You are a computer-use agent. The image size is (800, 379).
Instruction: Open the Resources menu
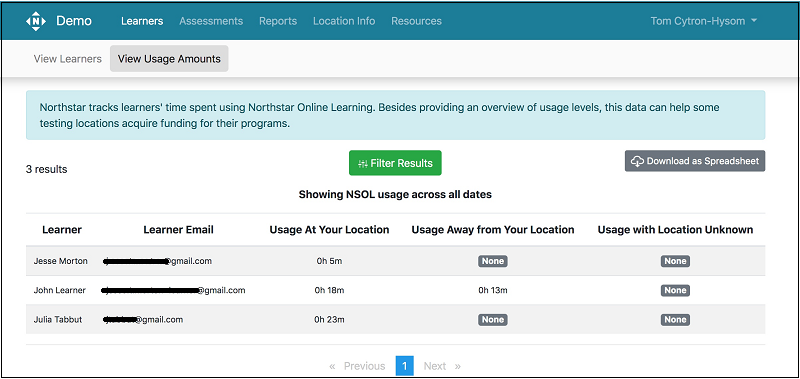(416, 21)
